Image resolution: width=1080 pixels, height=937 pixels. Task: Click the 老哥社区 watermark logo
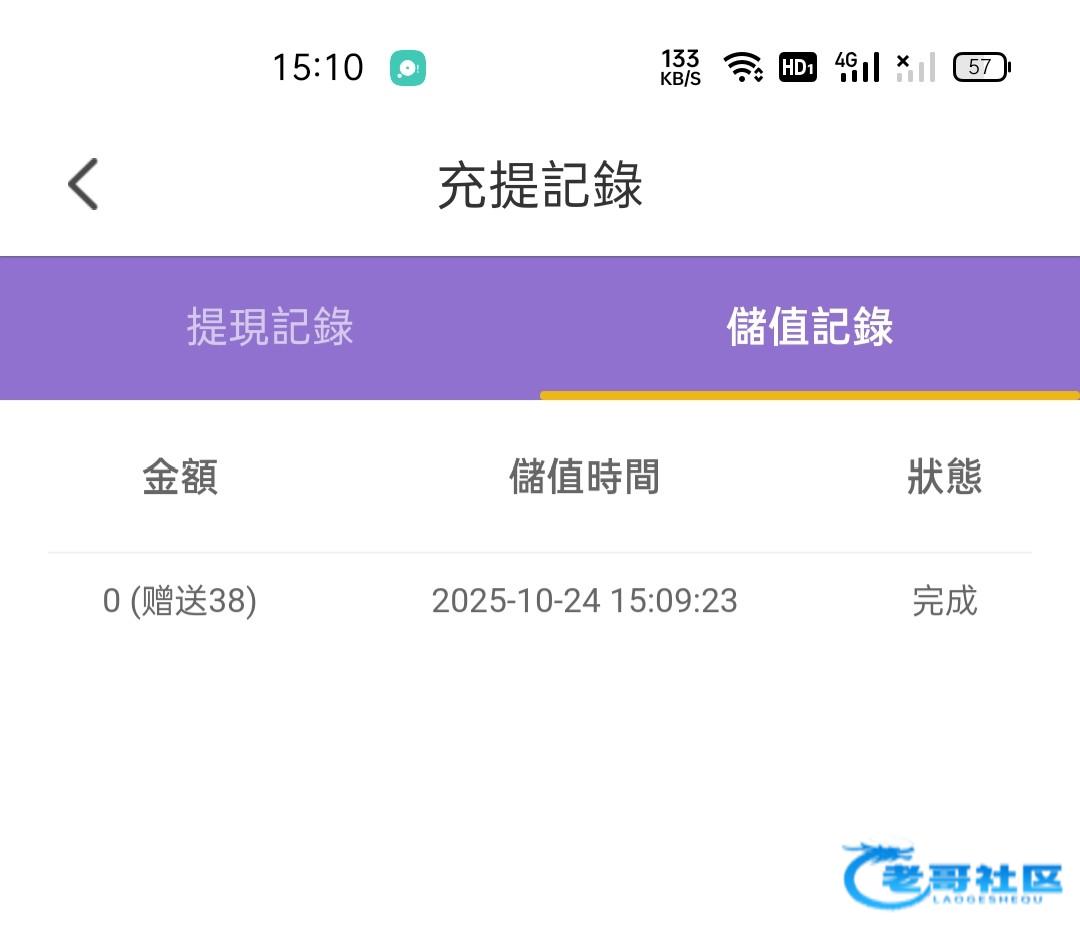pyautogui.click(x=953, y=875)
